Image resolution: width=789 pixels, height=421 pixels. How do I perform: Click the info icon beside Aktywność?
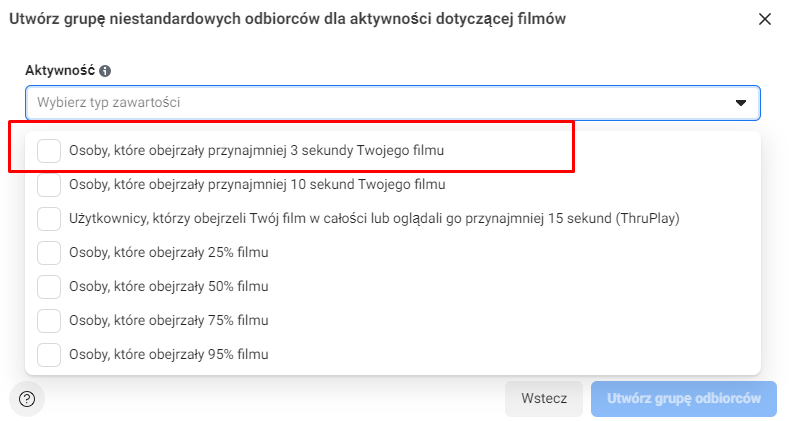coord(105,71)
